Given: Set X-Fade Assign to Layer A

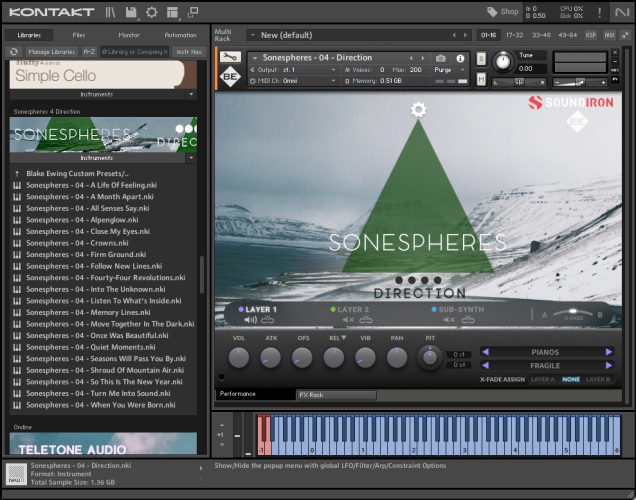Looking at the screenshot, I should [542, 379].
